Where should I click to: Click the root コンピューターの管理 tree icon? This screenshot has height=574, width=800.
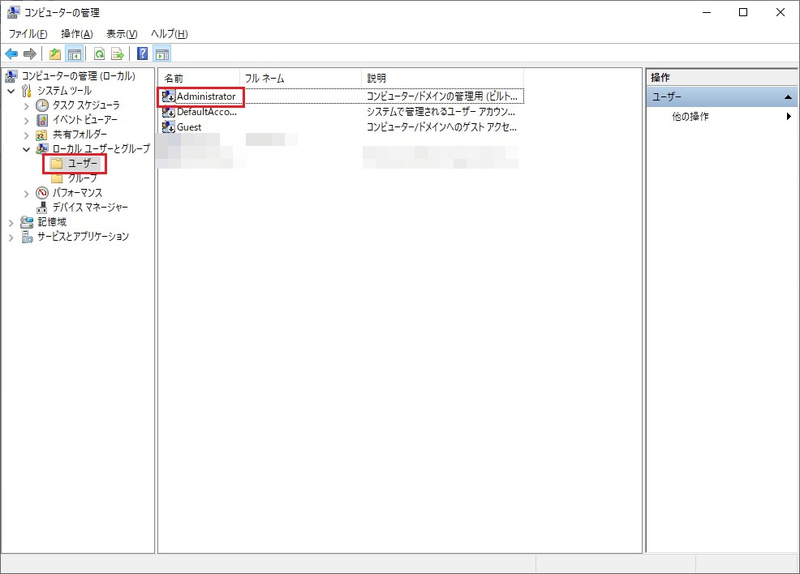11,76
